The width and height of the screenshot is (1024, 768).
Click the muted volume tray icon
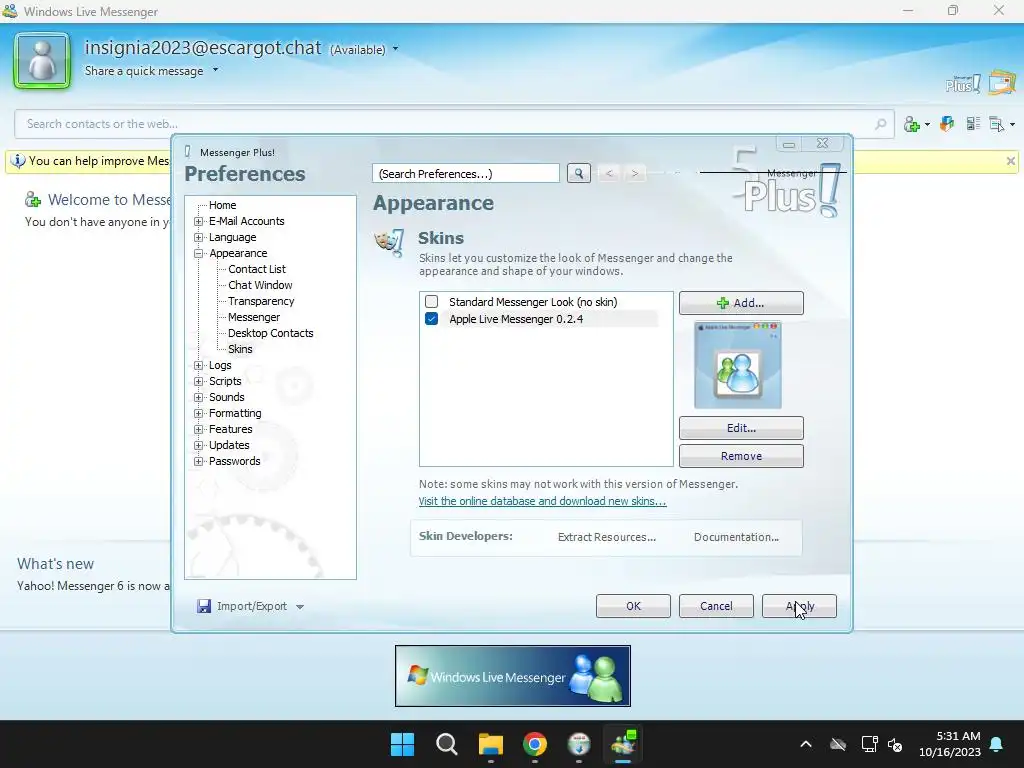coord(895,744)
